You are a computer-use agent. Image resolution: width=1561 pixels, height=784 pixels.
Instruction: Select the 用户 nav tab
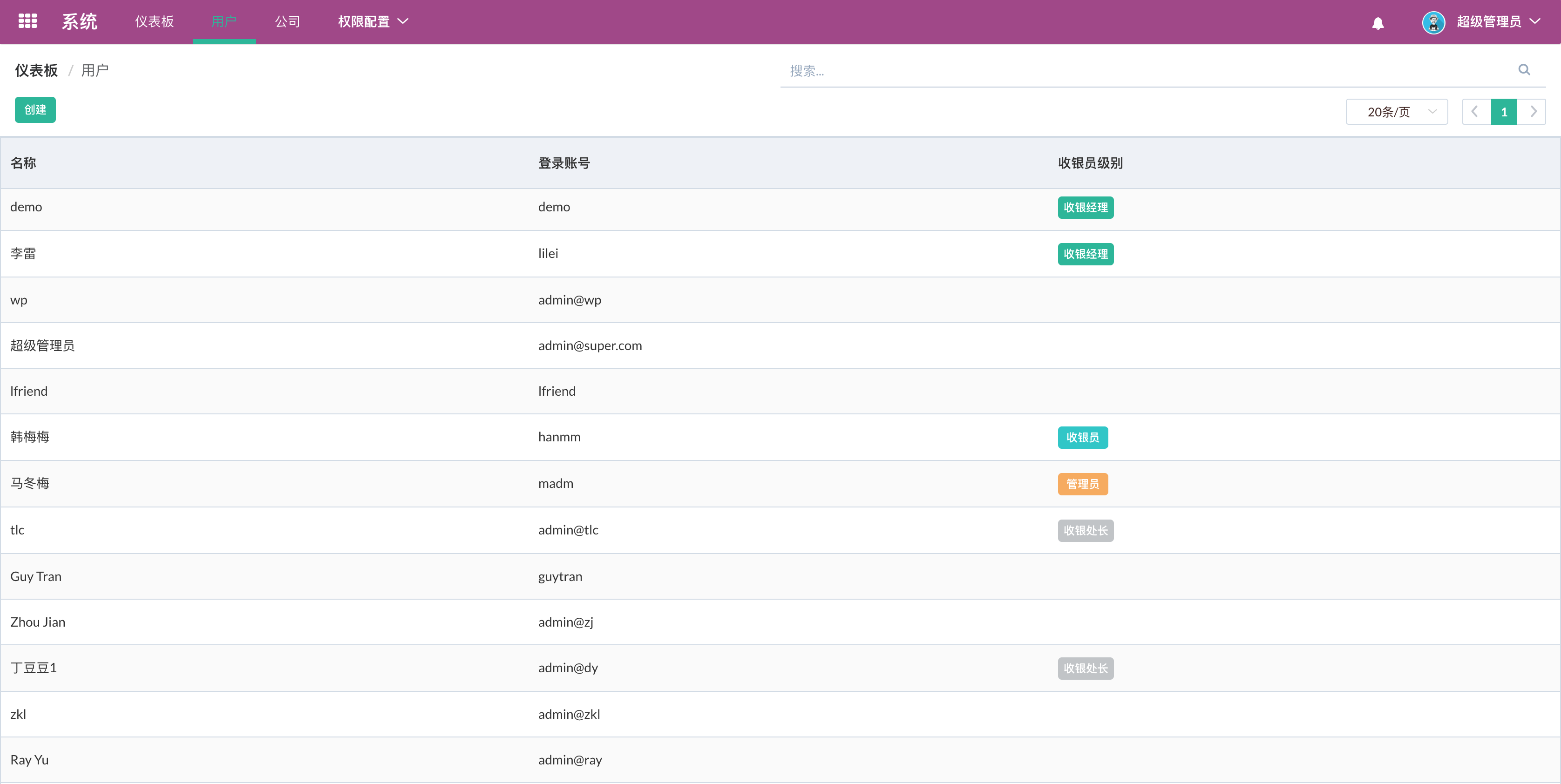pos(224,22)
